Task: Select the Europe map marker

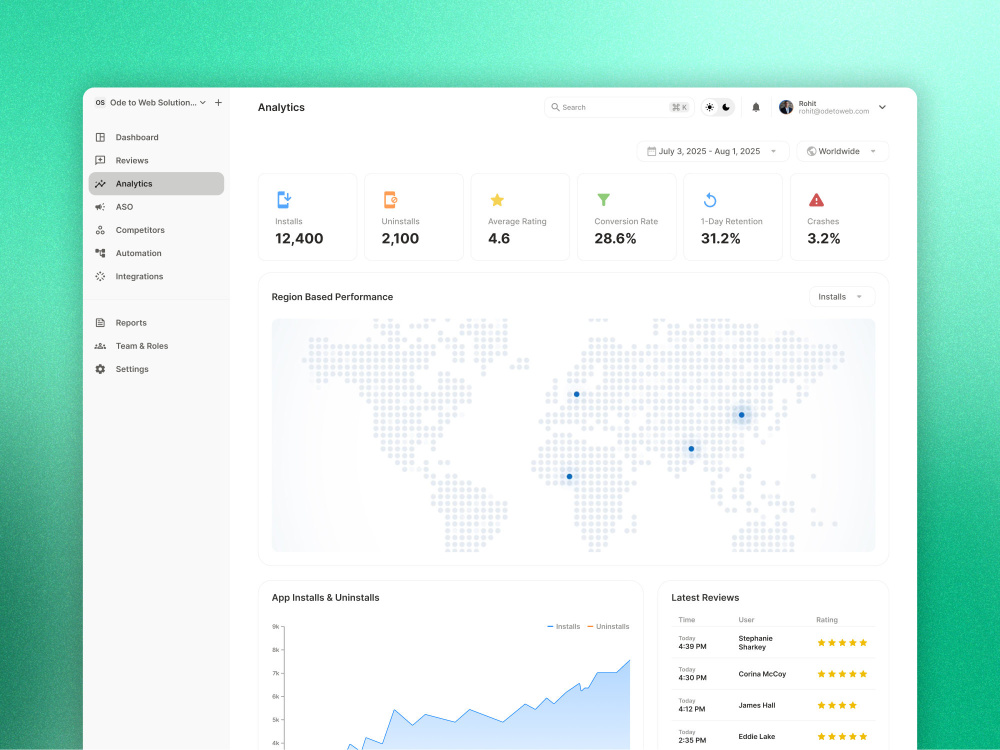Action: coord(577,394)
